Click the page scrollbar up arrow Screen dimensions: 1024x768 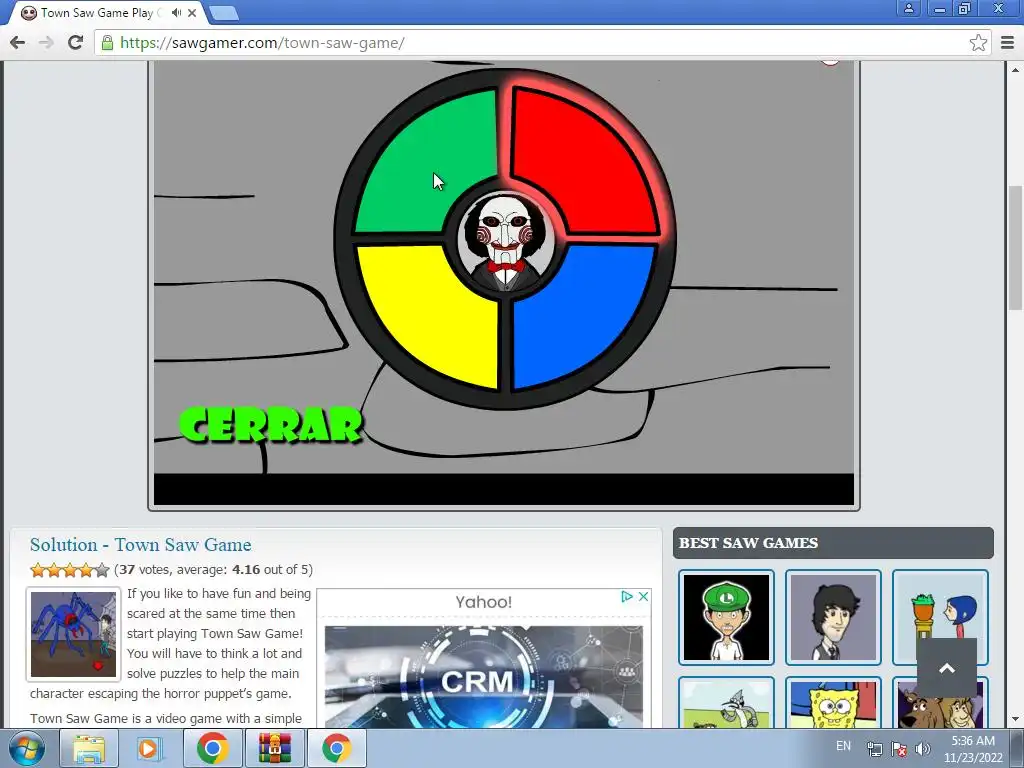tap(1015, 69)
